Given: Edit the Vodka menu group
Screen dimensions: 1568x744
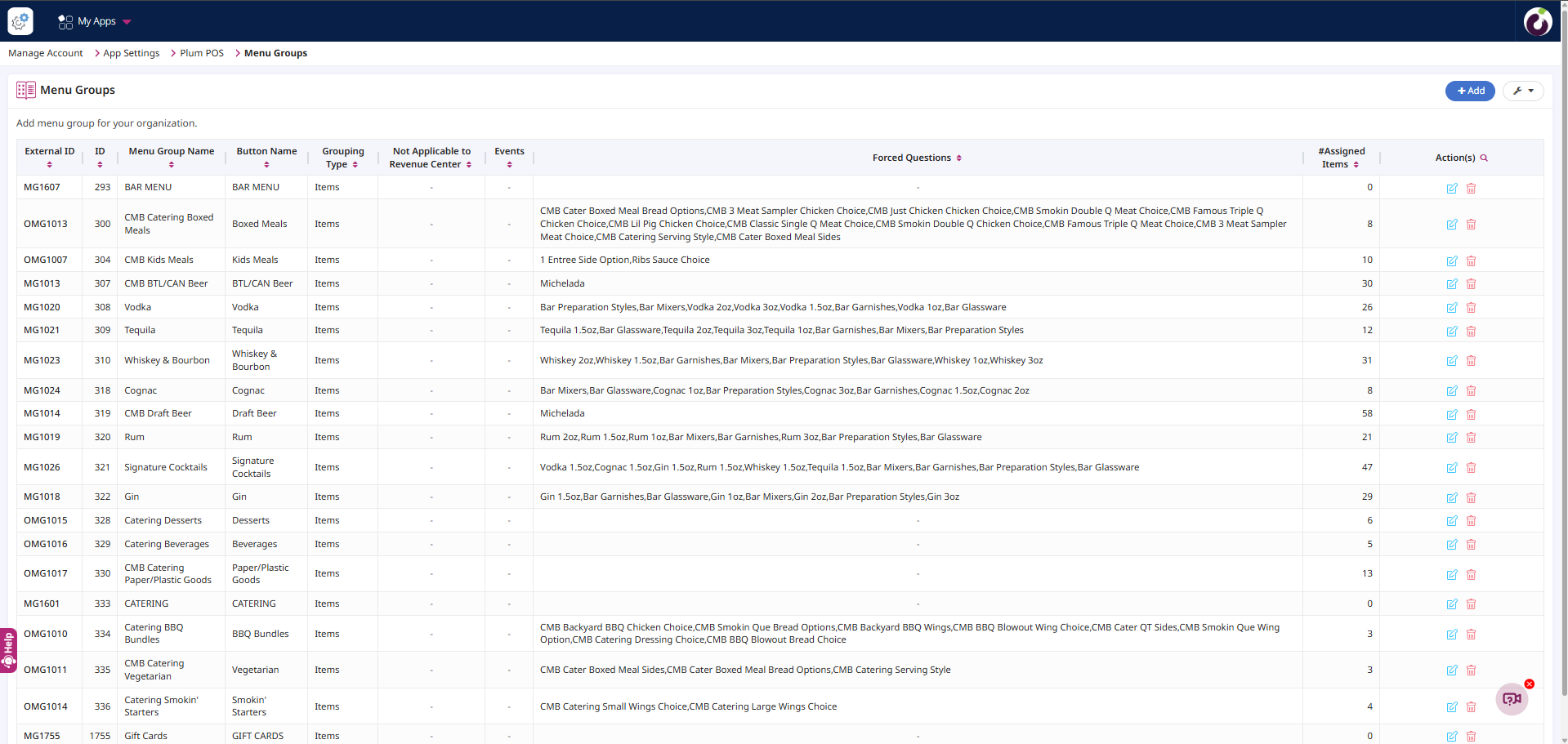Looking at the screenshot, I should [1451, 308].
